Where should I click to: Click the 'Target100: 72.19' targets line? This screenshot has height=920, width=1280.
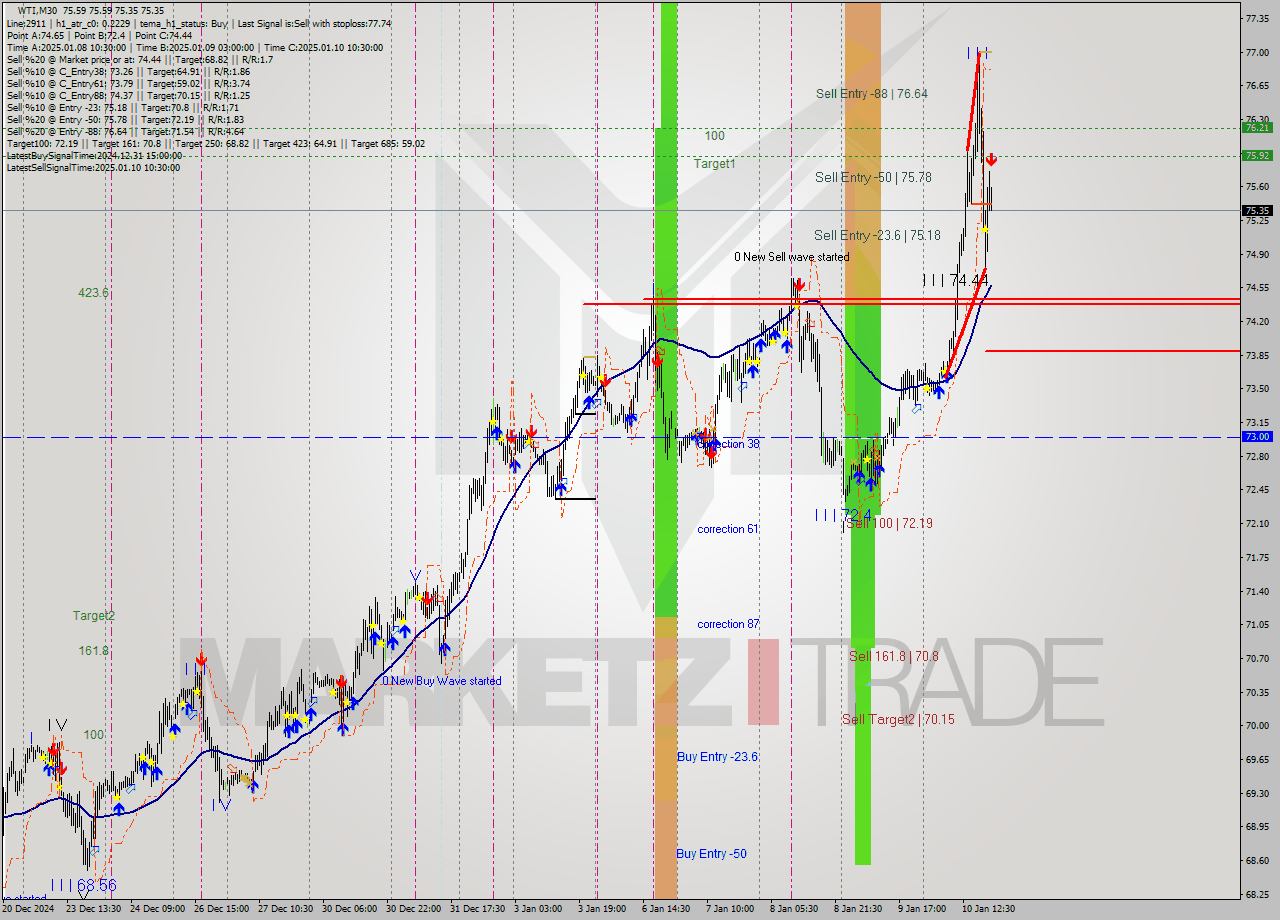pyautogui.click(x=215, y=144)
